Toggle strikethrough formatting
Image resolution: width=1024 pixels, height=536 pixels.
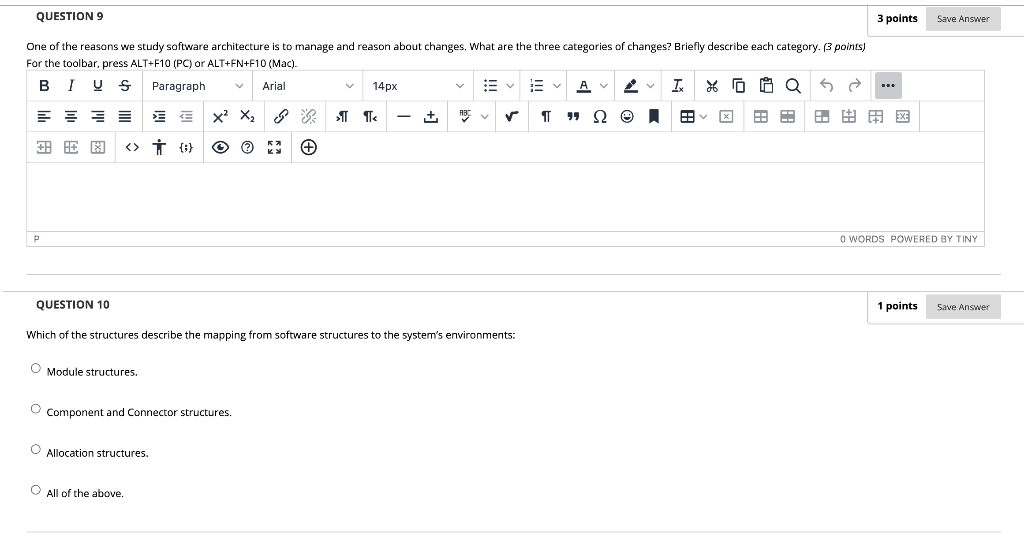click(125, 86)
